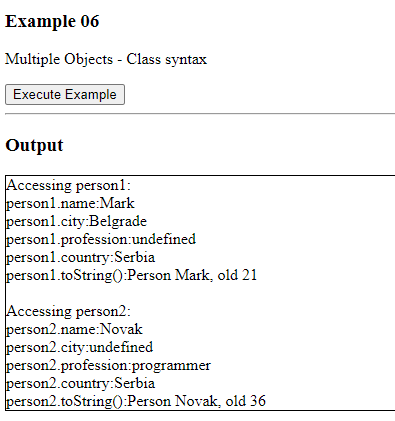Click the Output heading
This screenshot has width=395, height=421.
point(34,145)
